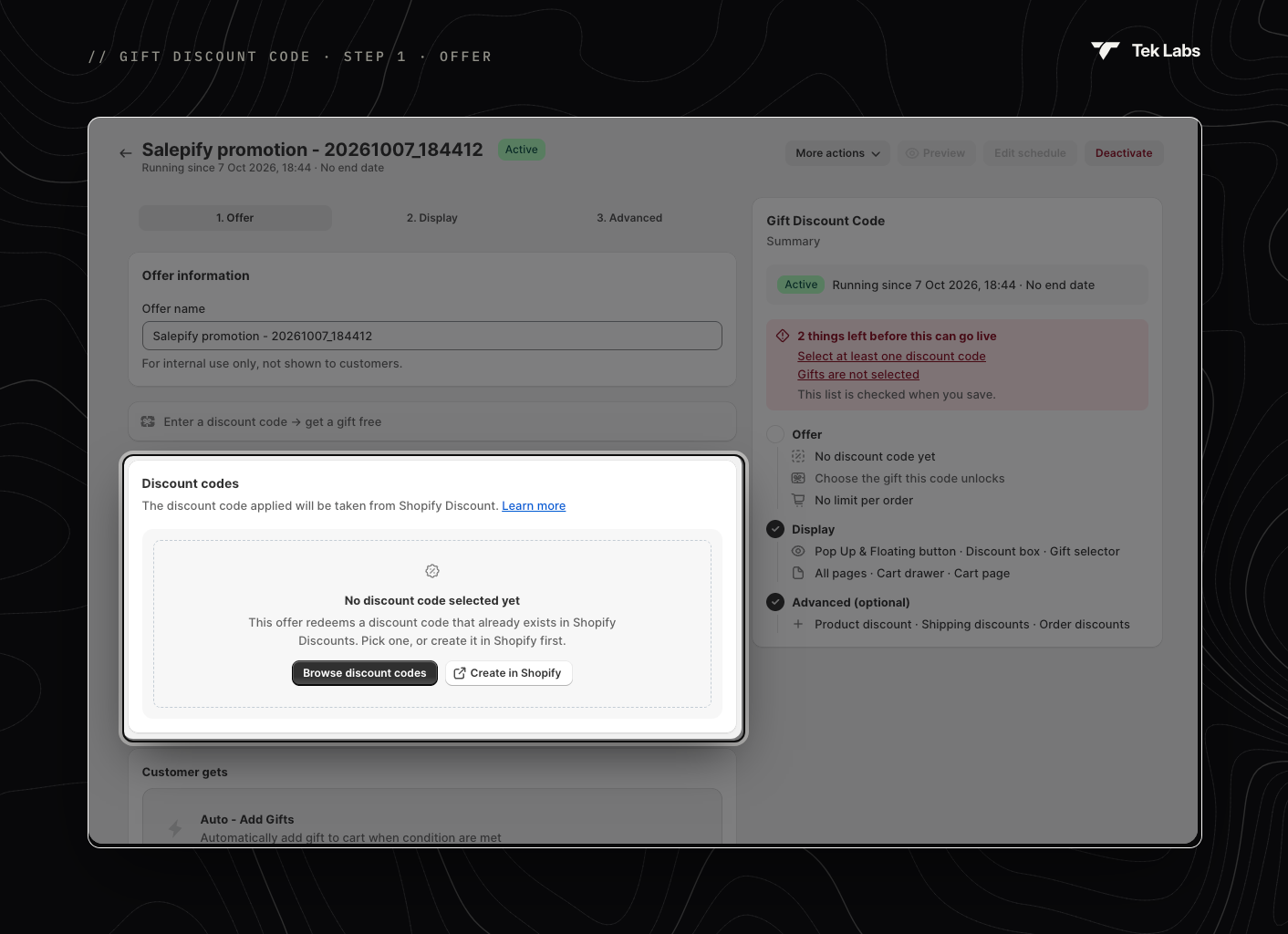Click the cart icon beside "No limit per order"
The image size is (1288, 934).
[798, 500]
